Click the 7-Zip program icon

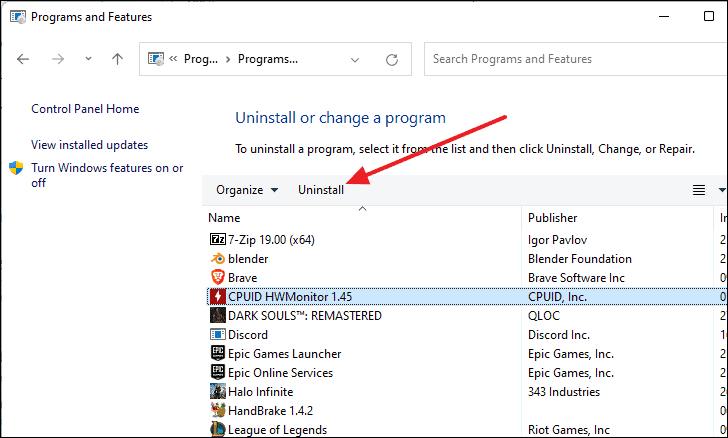[218, 240]
